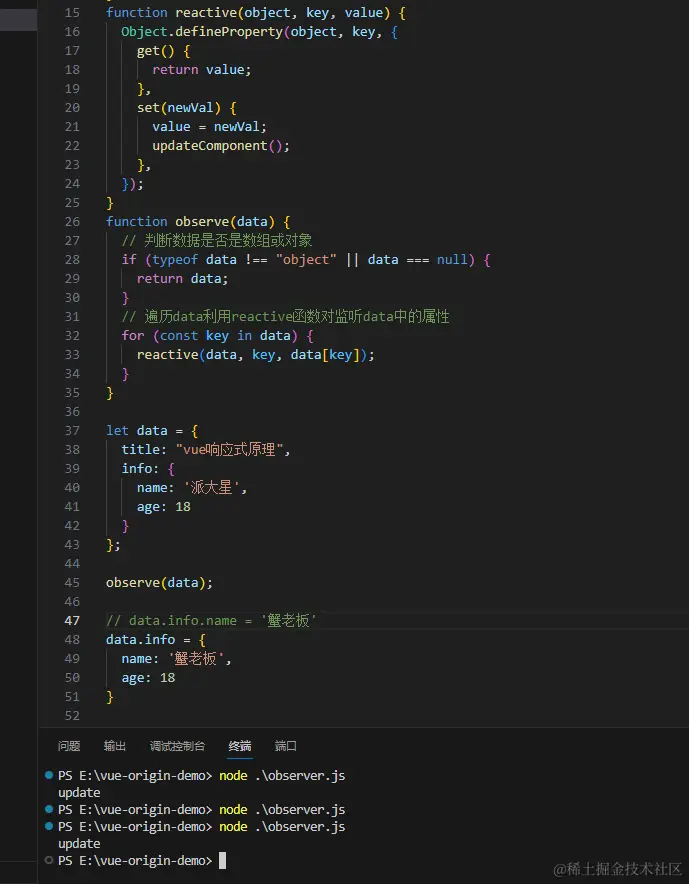
Task: Click 'age: 18' on line 50
Action: point(148,678)
